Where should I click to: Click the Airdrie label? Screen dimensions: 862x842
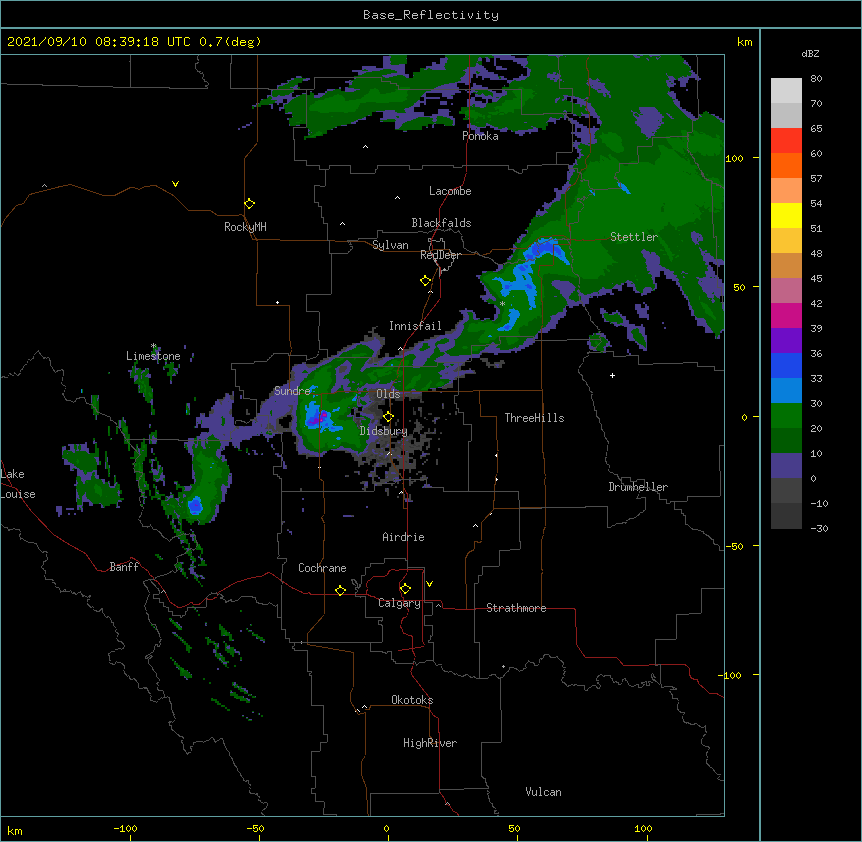coord(404,537)
